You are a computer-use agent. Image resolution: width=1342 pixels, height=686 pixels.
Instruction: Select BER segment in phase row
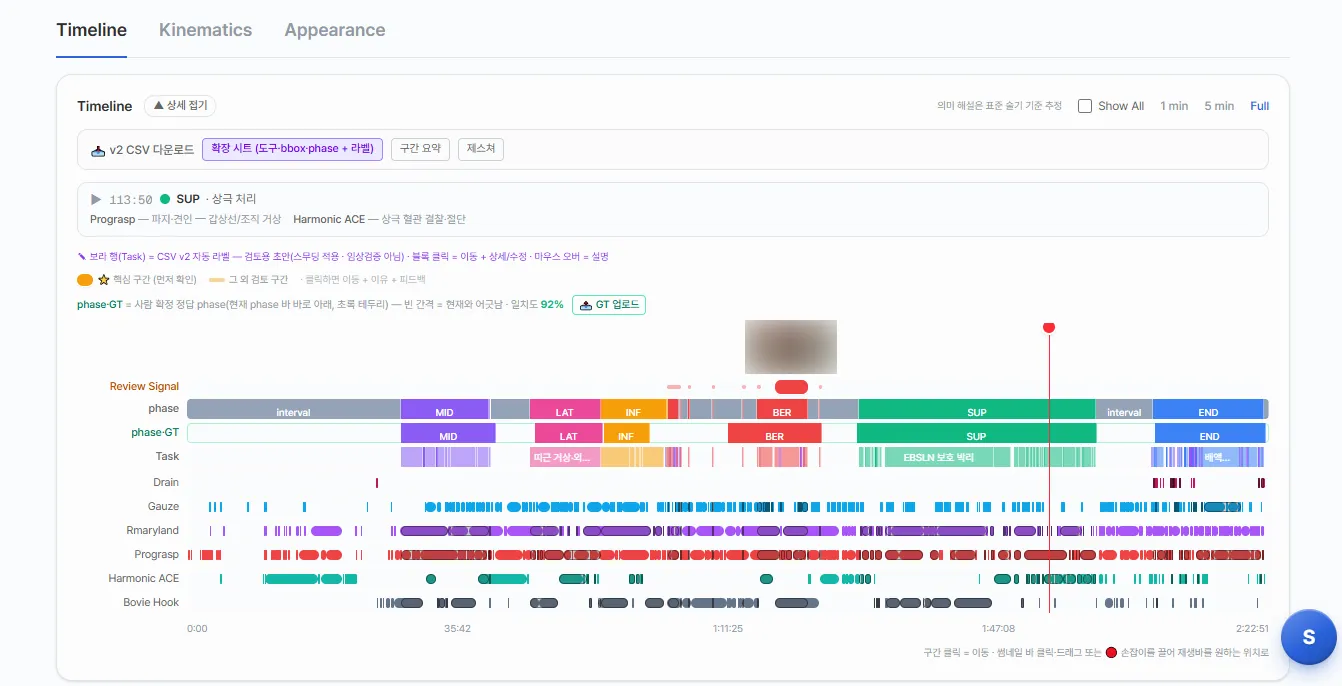coord(782,409)
